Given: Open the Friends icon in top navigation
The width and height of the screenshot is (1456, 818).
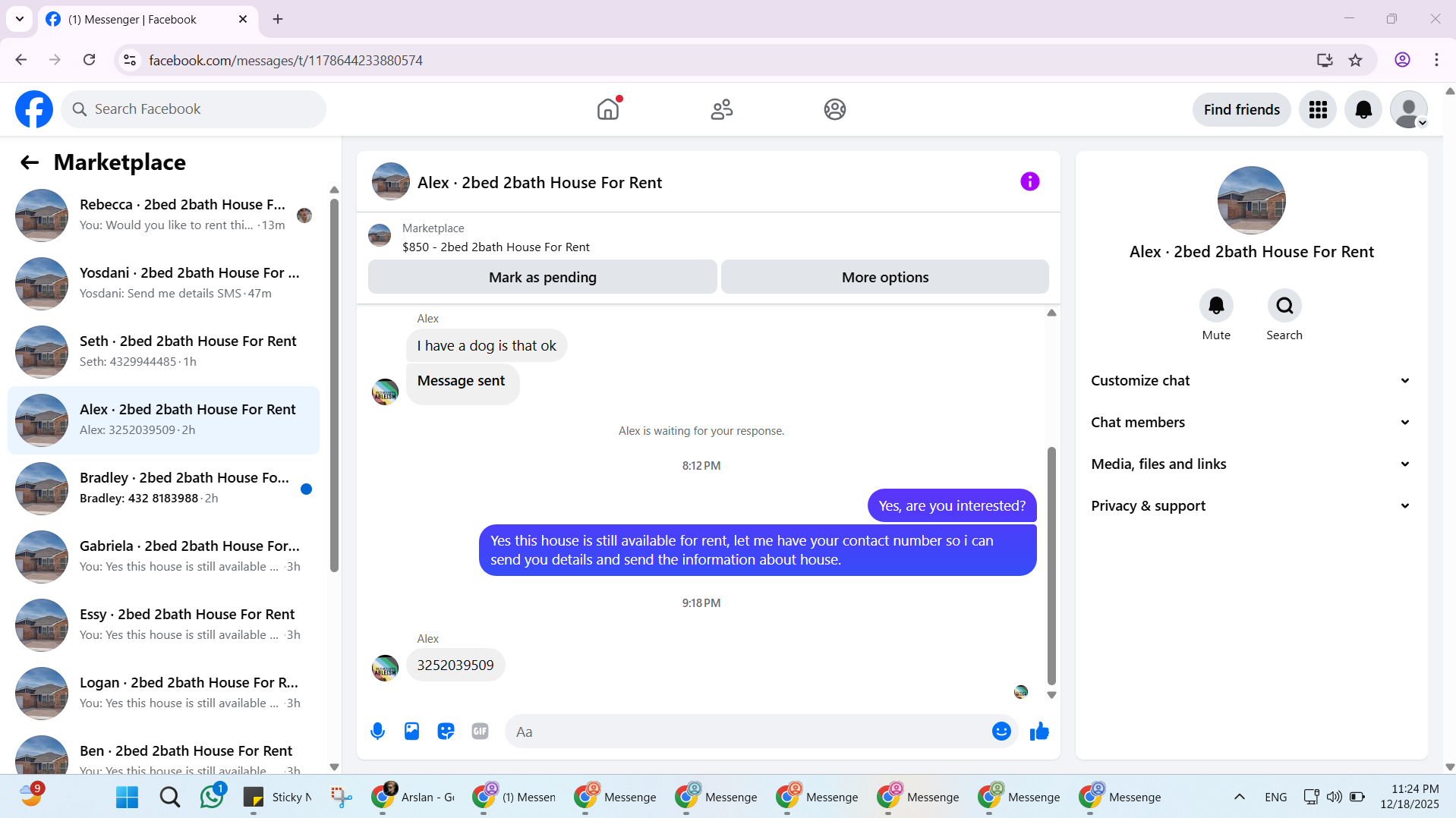Looking at the screenshot, I should point(722,109).
